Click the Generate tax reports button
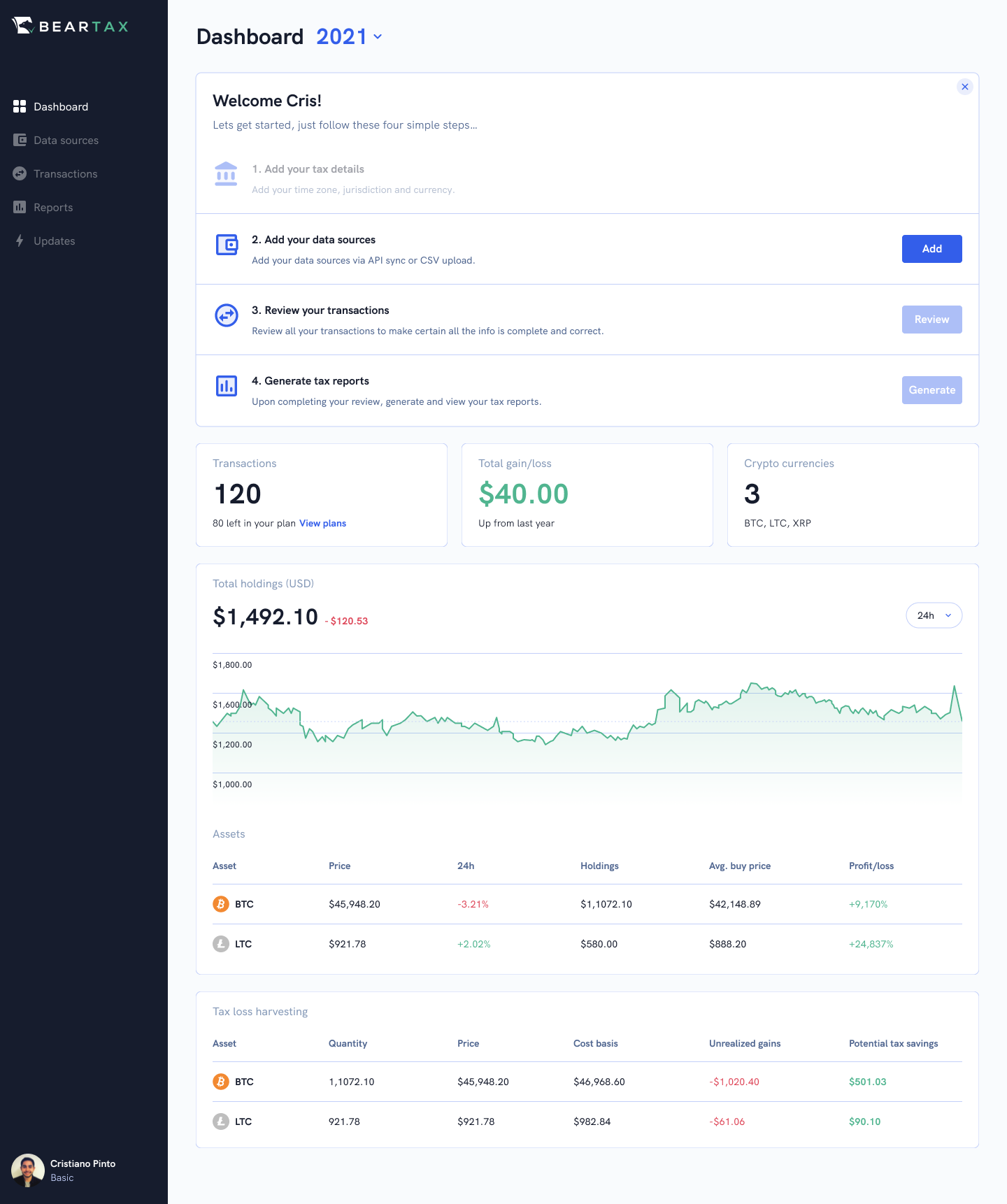1007x1204 pixels. pos(931,390)
